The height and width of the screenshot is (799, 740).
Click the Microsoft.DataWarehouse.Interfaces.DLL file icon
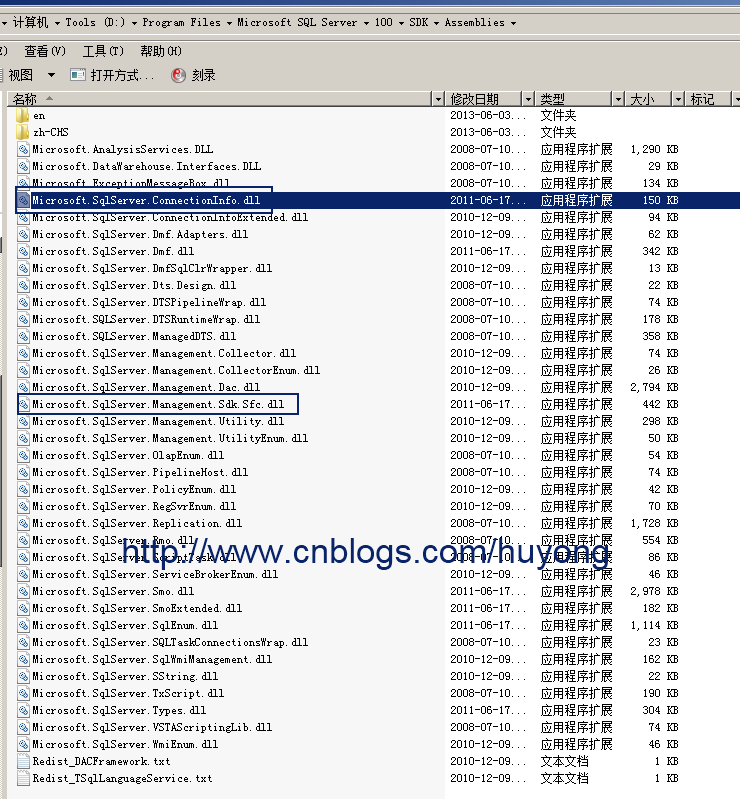coord(23,166)
